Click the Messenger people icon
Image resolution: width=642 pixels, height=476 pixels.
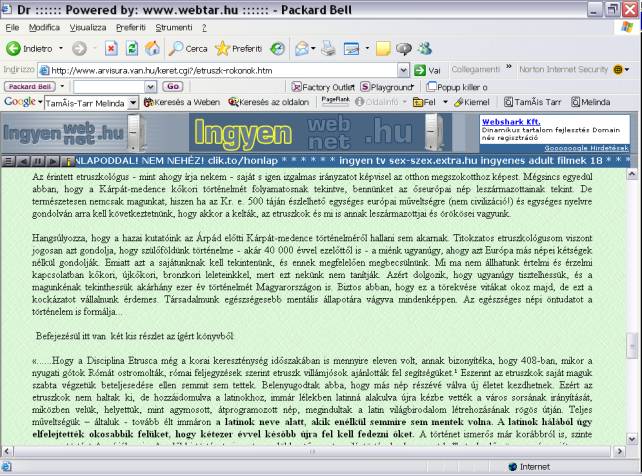(x=425, y=48)
